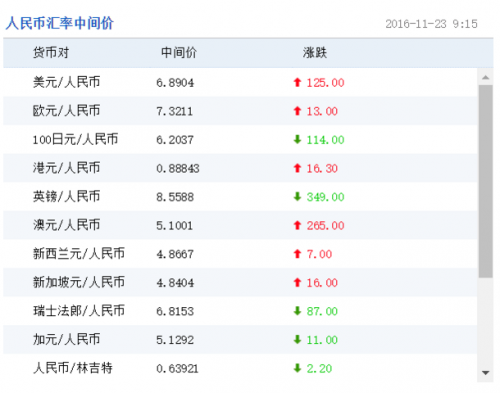Click the 4.8667 mid-price value
The image size is (500, 393).
(175, 255)
